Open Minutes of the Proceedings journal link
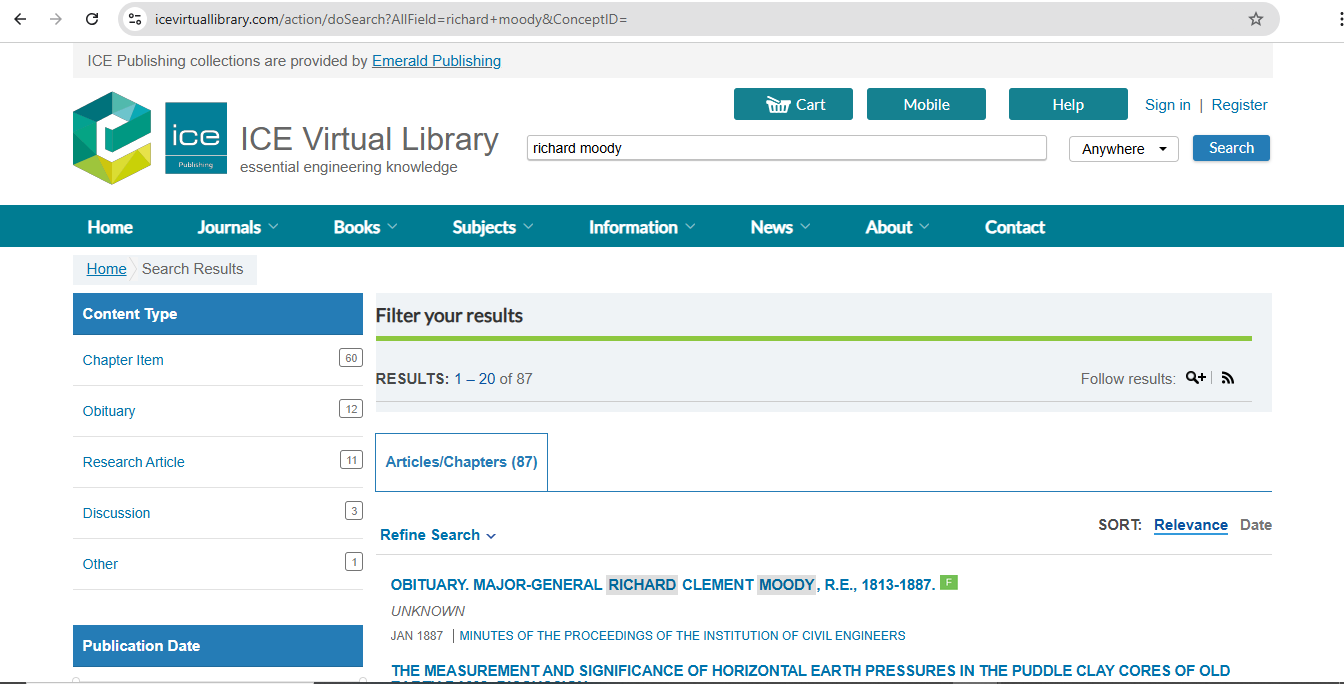Image resolution: width=1344 pixels, height=684 pixels. (x=682, y=635)
